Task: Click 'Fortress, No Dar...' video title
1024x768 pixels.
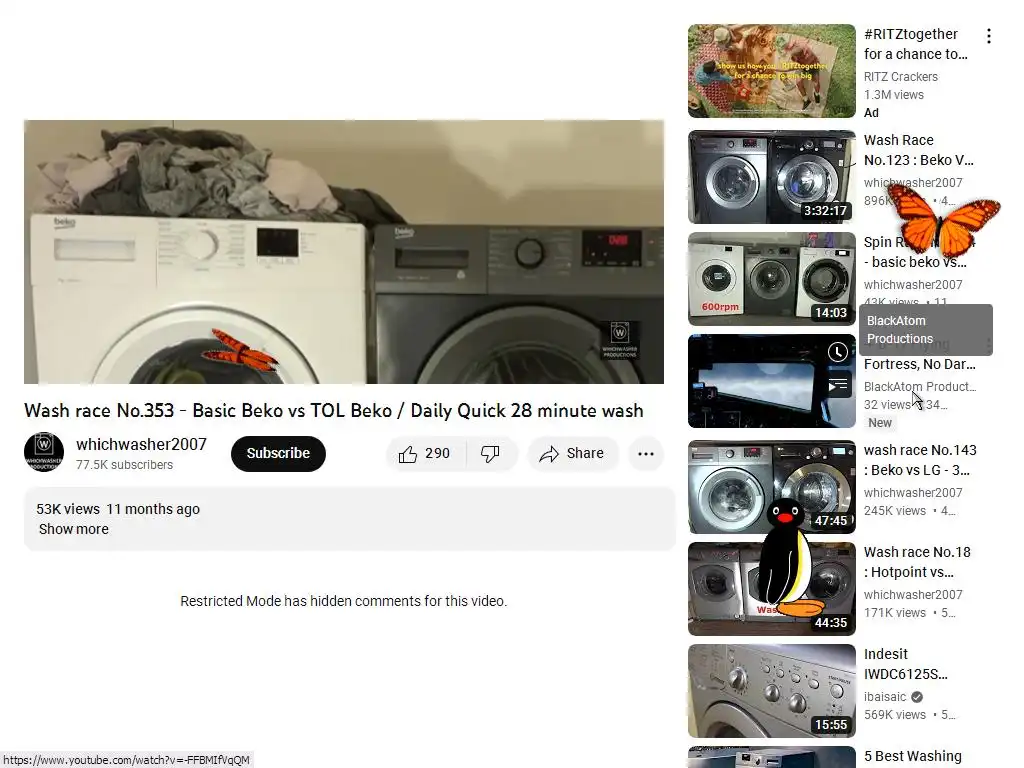Action: (920, 364)
